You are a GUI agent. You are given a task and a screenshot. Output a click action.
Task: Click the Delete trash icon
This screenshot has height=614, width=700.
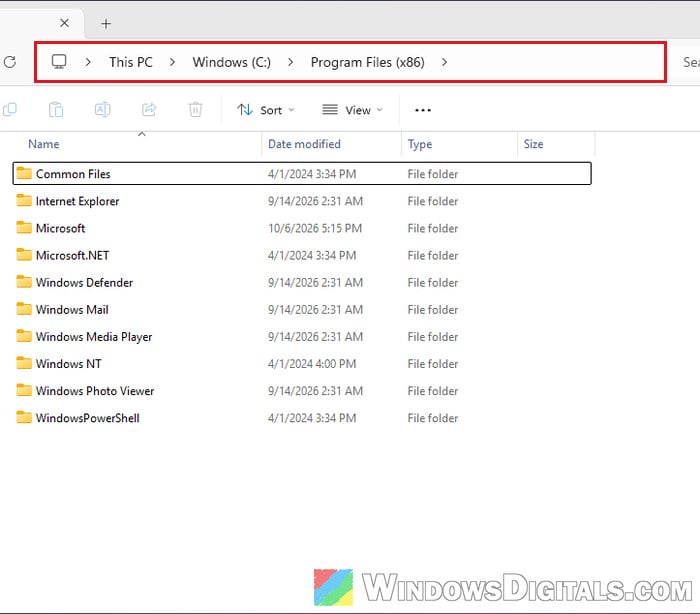tap(196, 109)
